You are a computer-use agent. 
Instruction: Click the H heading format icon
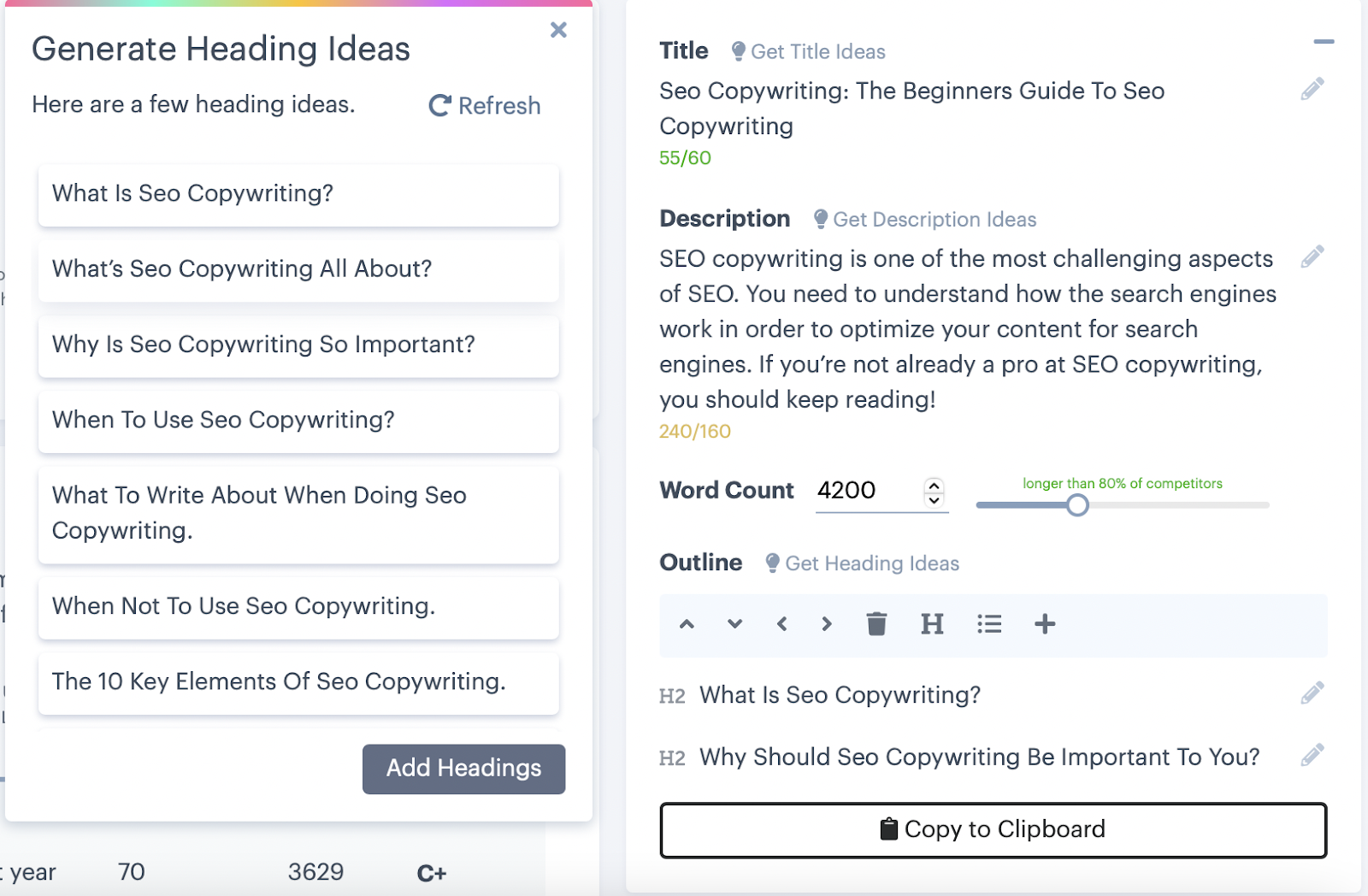point(932,624)
